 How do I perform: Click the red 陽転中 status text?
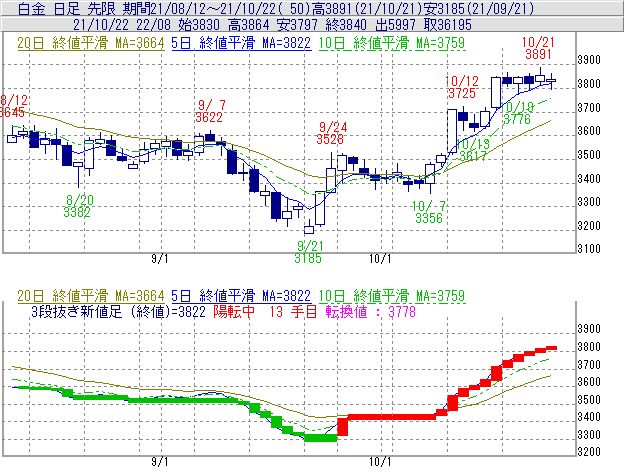point(234,311)
